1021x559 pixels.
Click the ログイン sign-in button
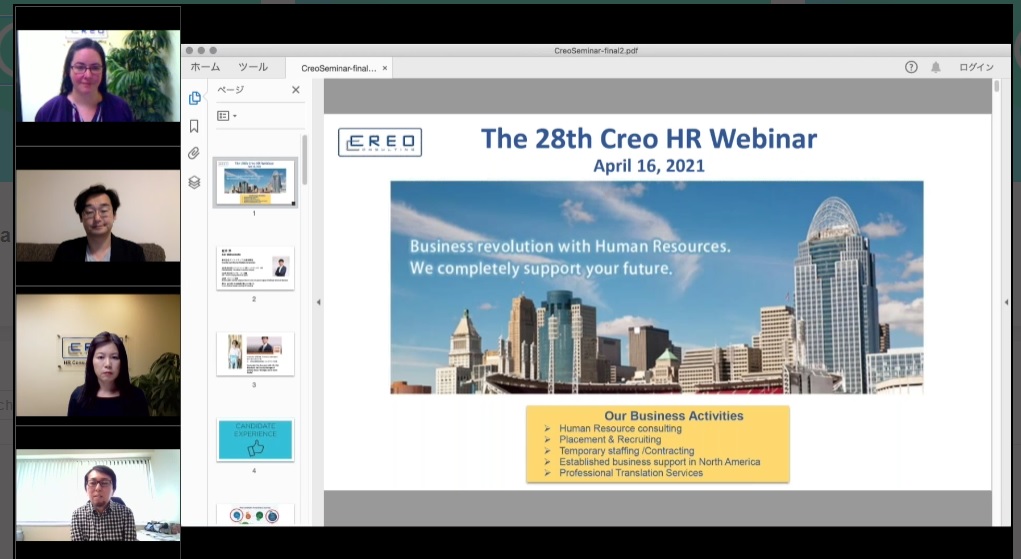[976, 67]
